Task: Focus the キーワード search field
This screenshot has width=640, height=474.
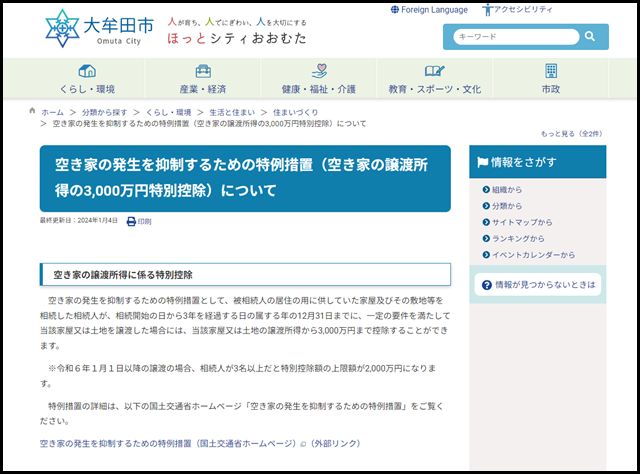Action: coord(516,37)
